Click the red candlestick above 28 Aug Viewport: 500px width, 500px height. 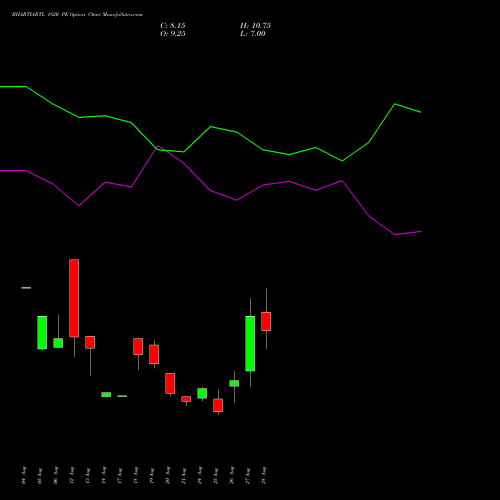(266, 321)
